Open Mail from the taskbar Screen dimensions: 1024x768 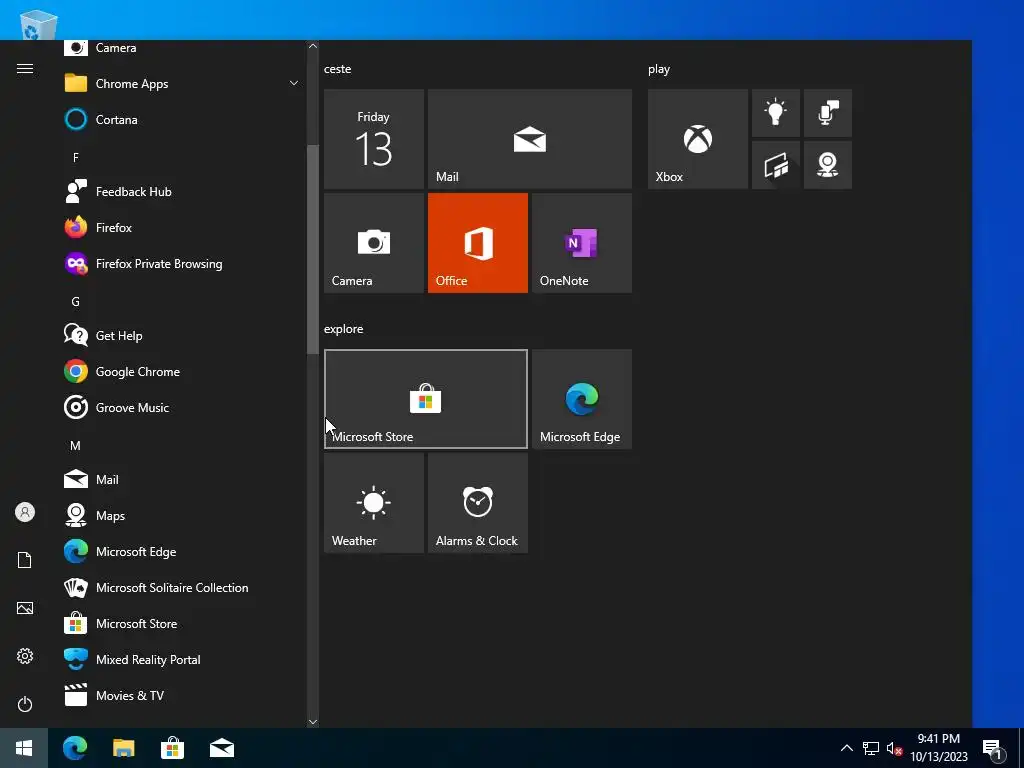point(222,748)
